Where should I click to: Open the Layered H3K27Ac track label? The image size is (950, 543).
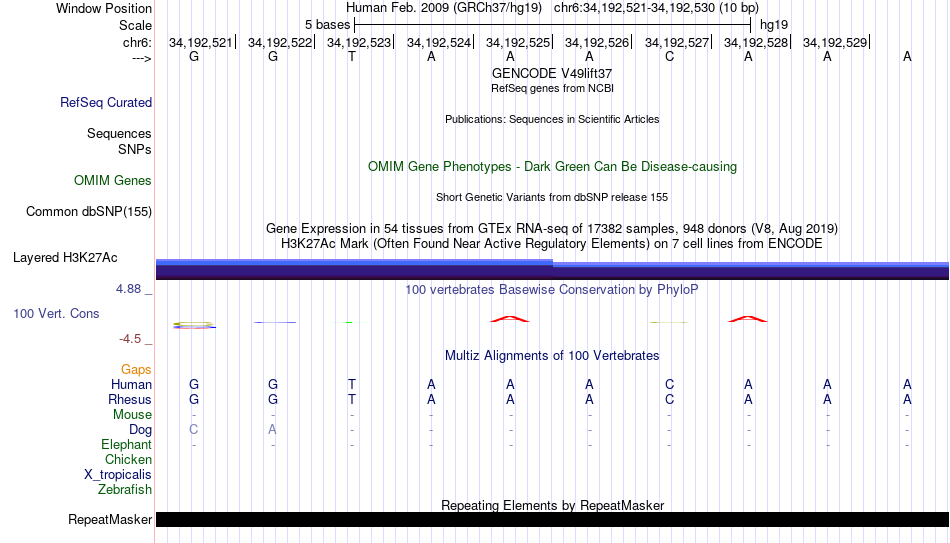(65, 258)
